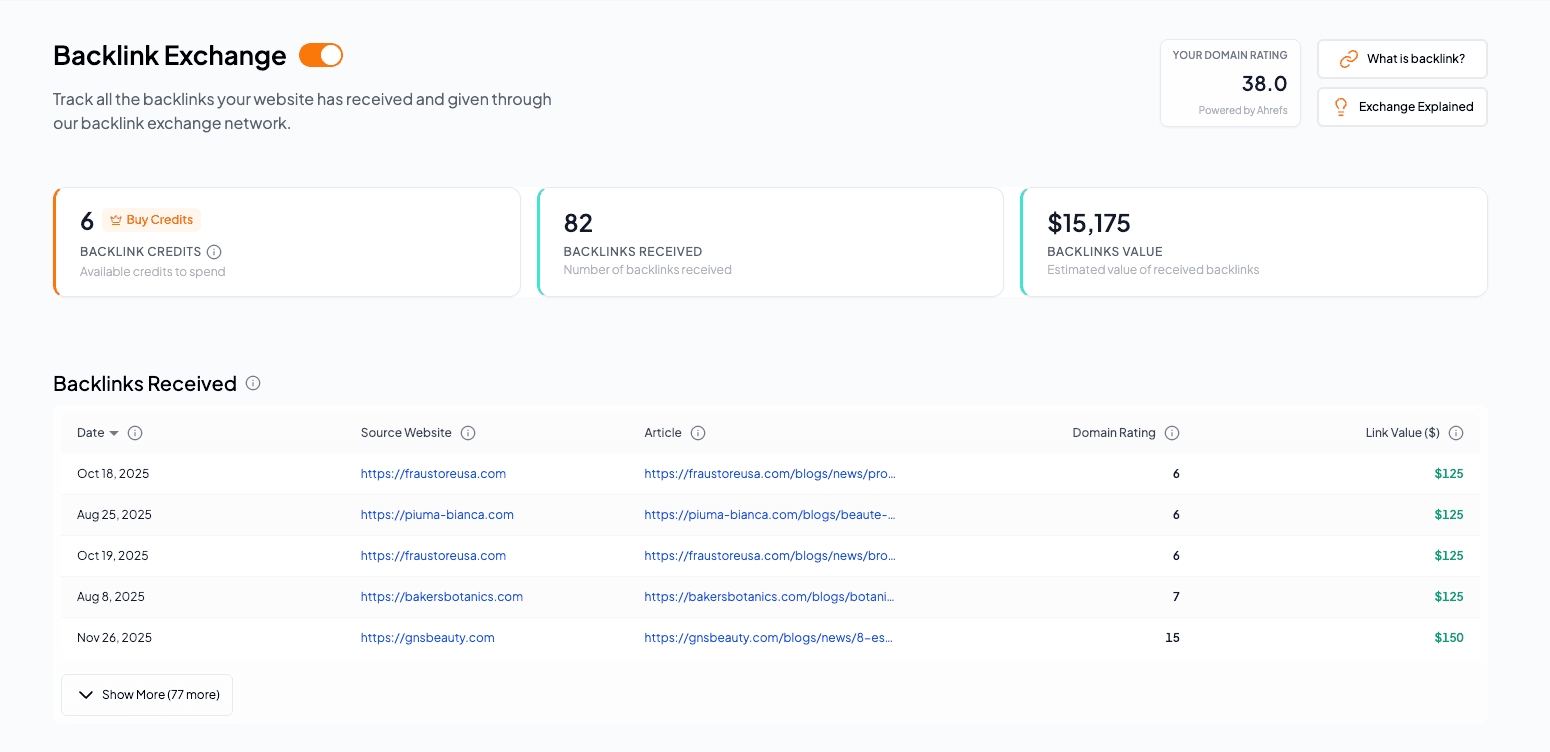1550x752 pixels.
Task: Click the info icon beside Backlink Credits
Action: pos(215,252)
